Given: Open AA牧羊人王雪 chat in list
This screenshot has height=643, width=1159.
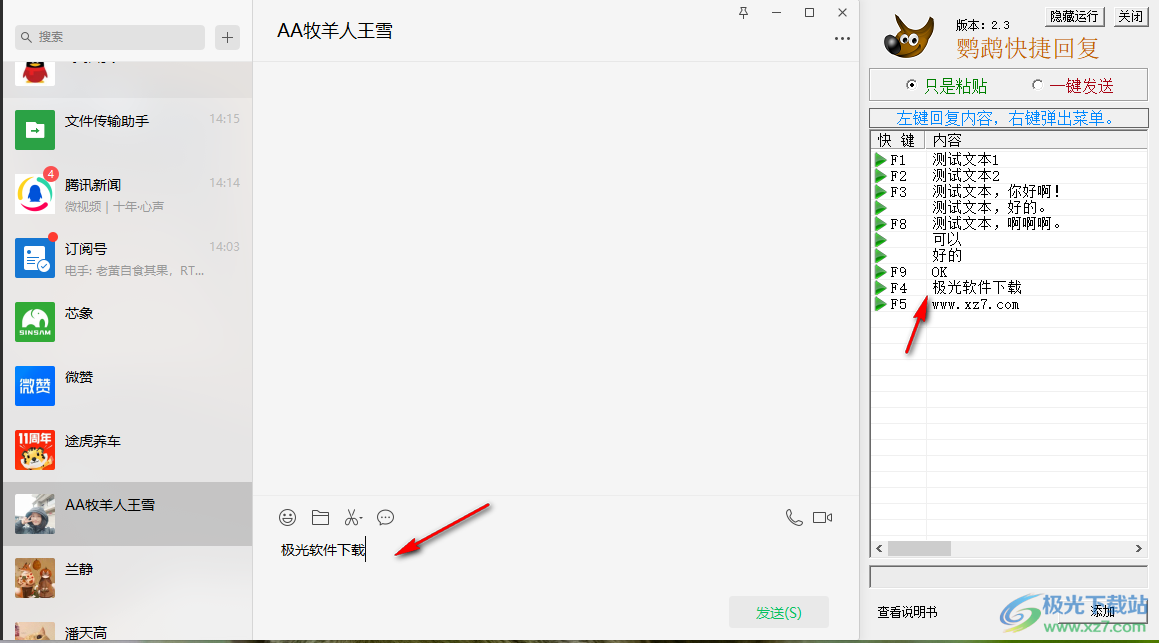Looking at the screenshot, I should pos(128,514).
